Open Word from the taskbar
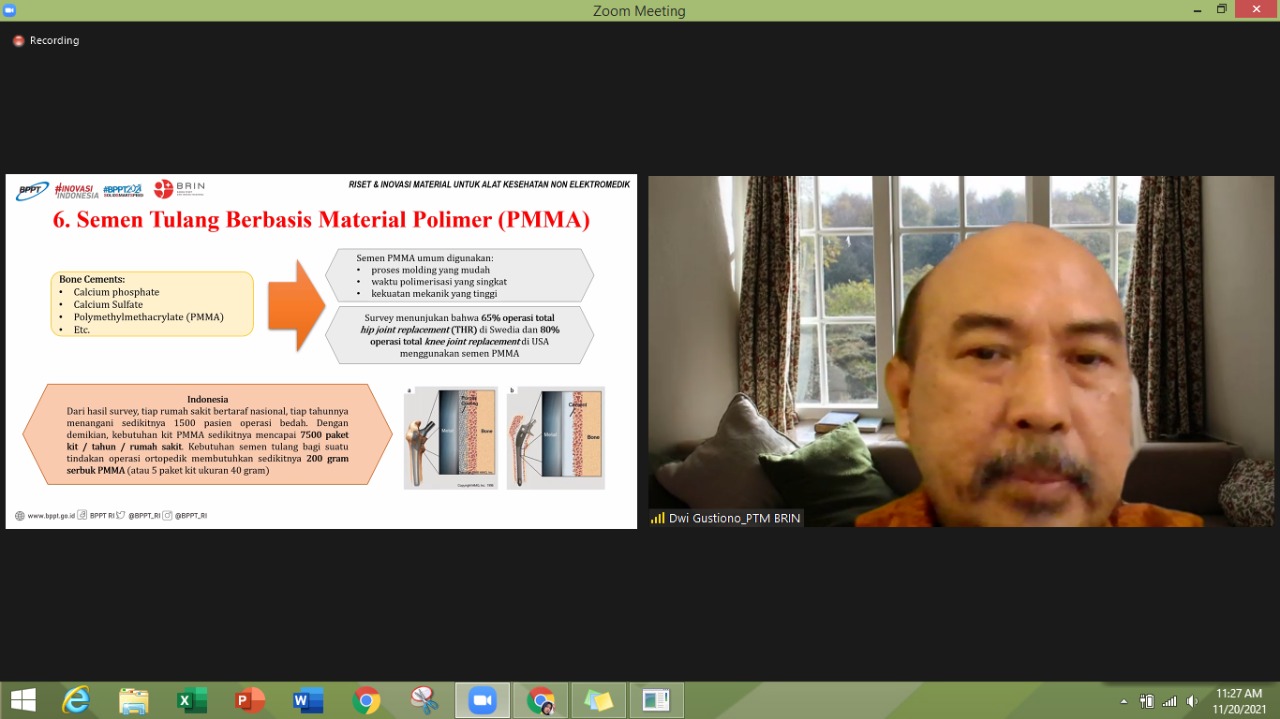This screenshot has height=719, width=1280. tap(307, 700)
